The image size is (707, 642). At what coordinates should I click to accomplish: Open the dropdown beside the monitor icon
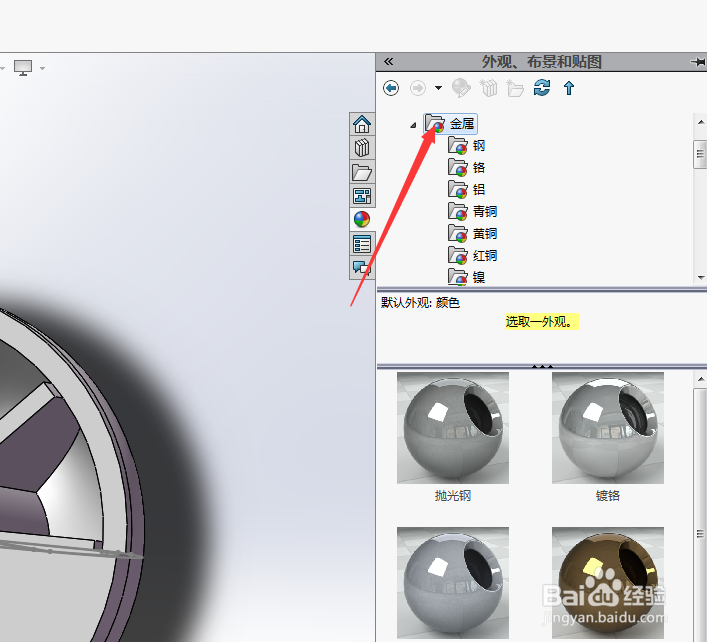42,69
